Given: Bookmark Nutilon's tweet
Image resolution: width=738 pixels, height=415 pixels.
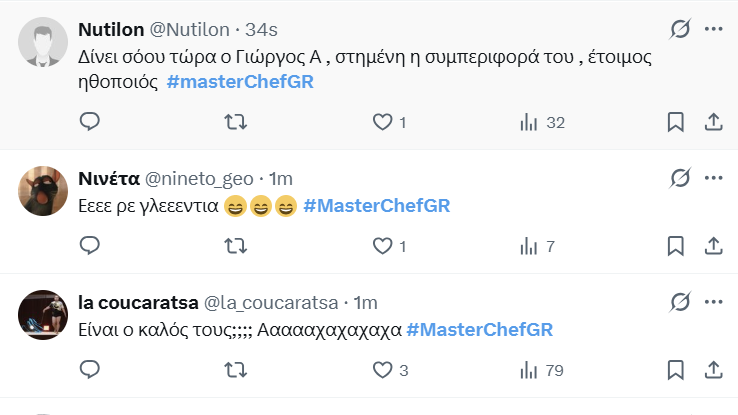Looking at the screenshot, I should [x=676, y=122].
